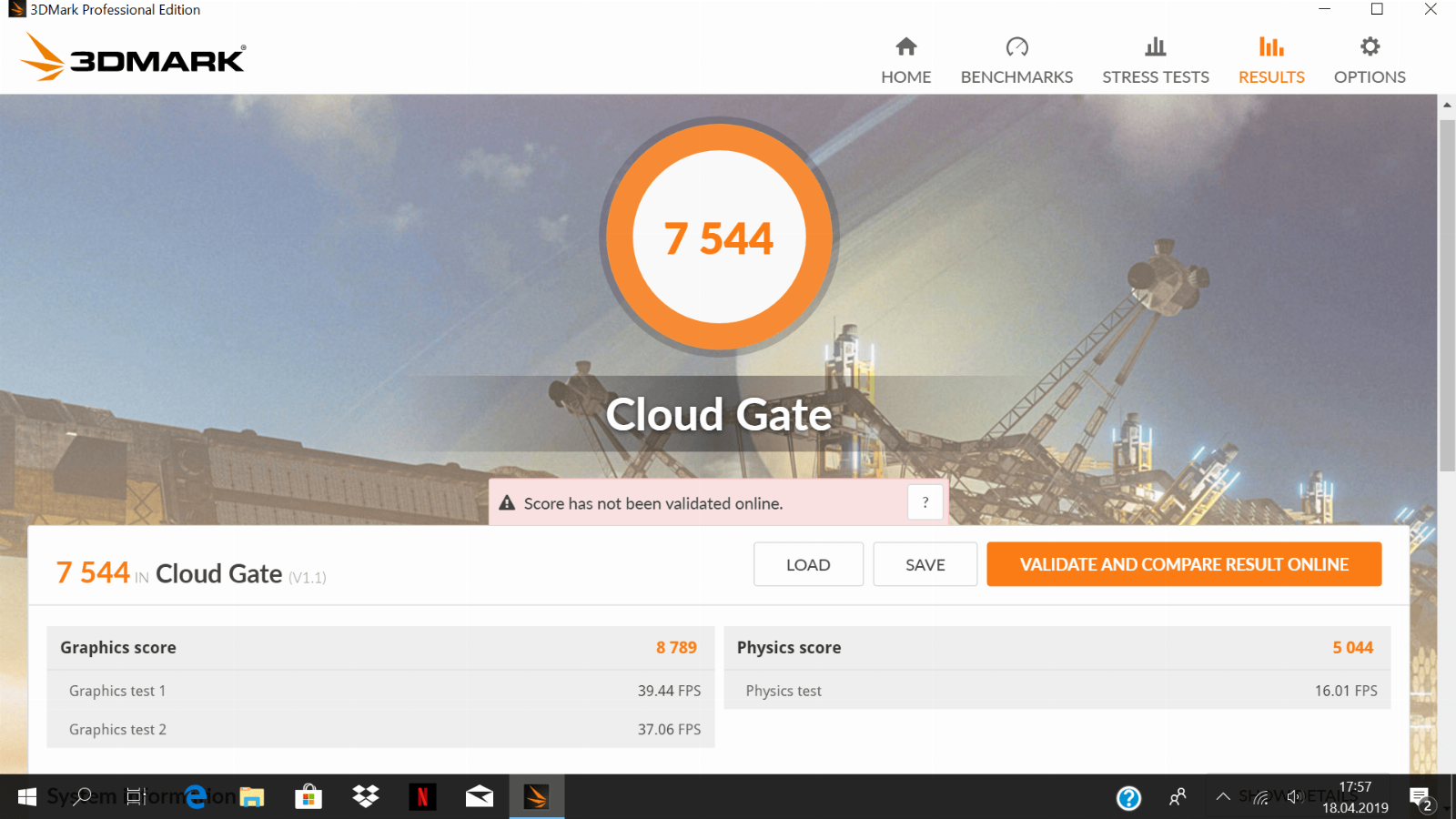
Task: Switch to STRESS TESTS tab
Action: tap(1156, 61)
